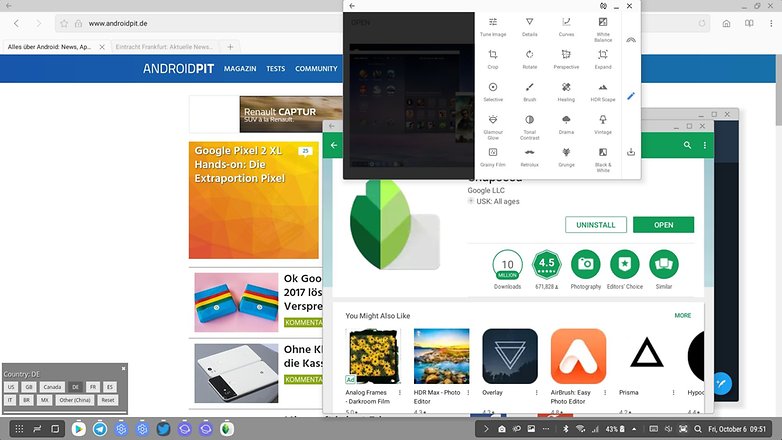Open options menu for Overlay app
The height and width of the screenshot is (440, 782).
pos(537,393)
